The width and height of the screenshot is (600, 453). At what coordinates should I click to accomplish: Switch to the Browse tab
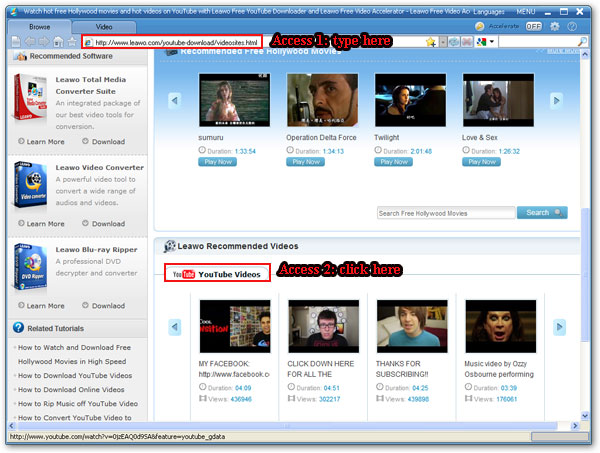point(39,27)
